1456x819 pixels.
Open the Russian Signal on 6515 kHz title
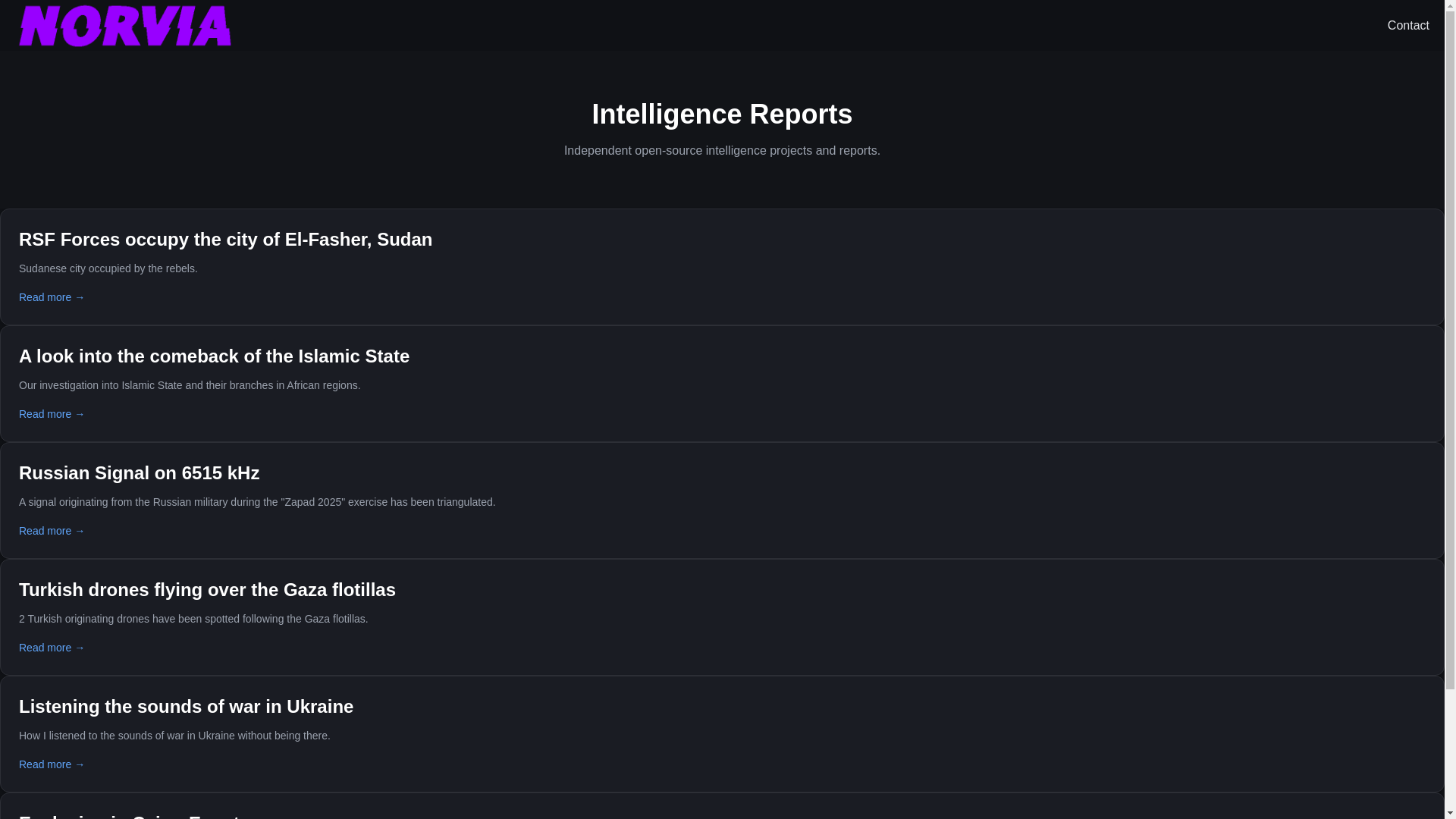pyautogui.click(x=139, y=473)
